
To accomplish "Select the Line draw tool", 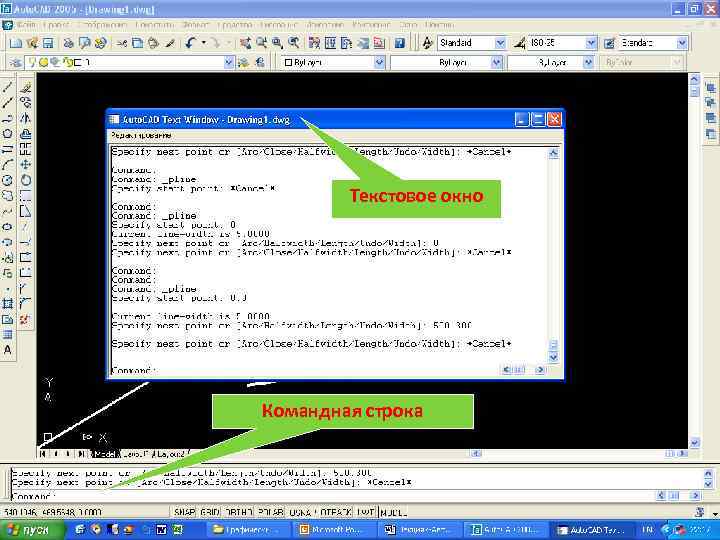I will (7, 87).
